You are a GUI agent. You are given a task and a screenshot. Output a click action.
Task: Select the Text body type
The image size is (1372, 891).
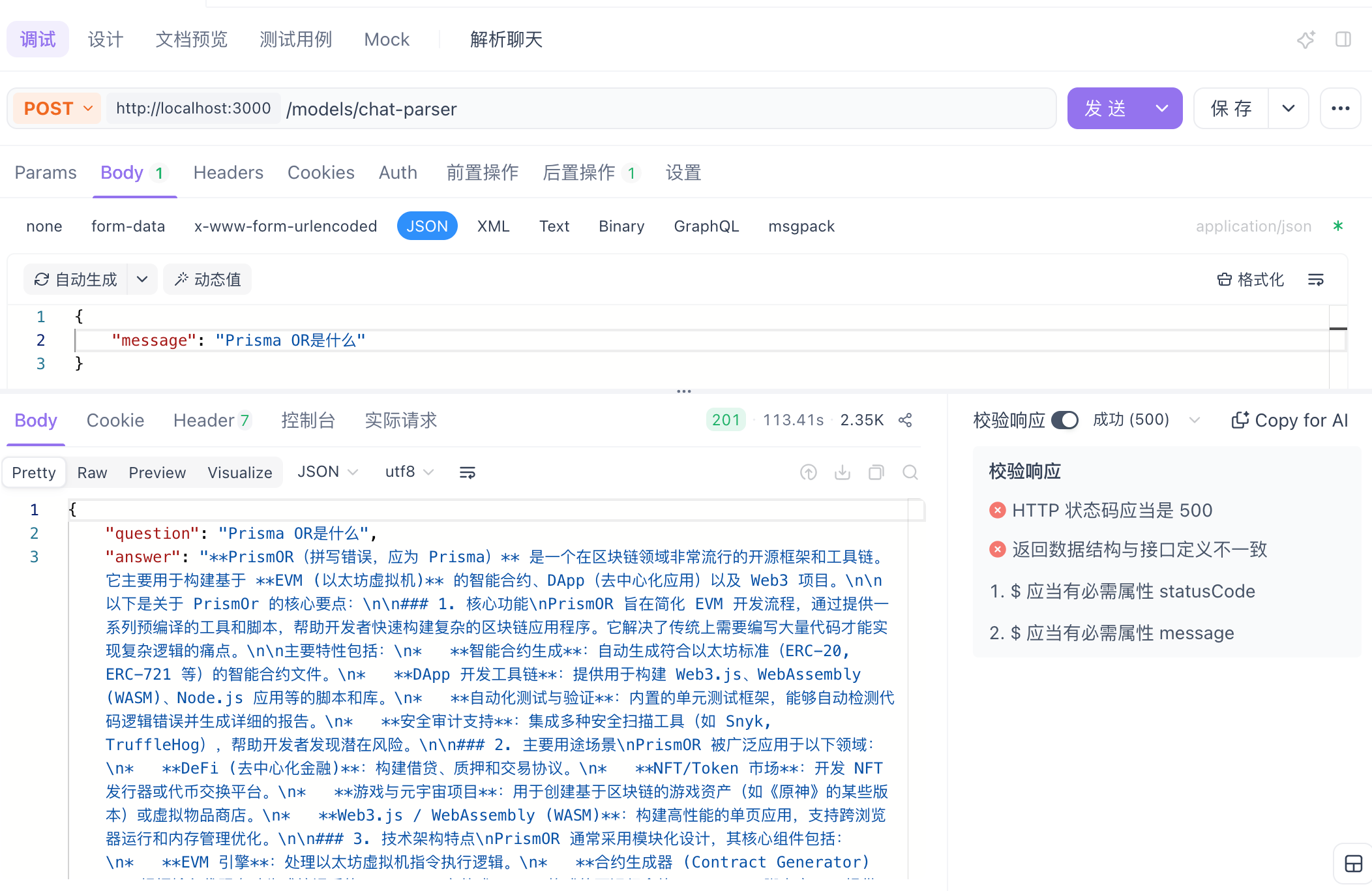pos(554,226)
